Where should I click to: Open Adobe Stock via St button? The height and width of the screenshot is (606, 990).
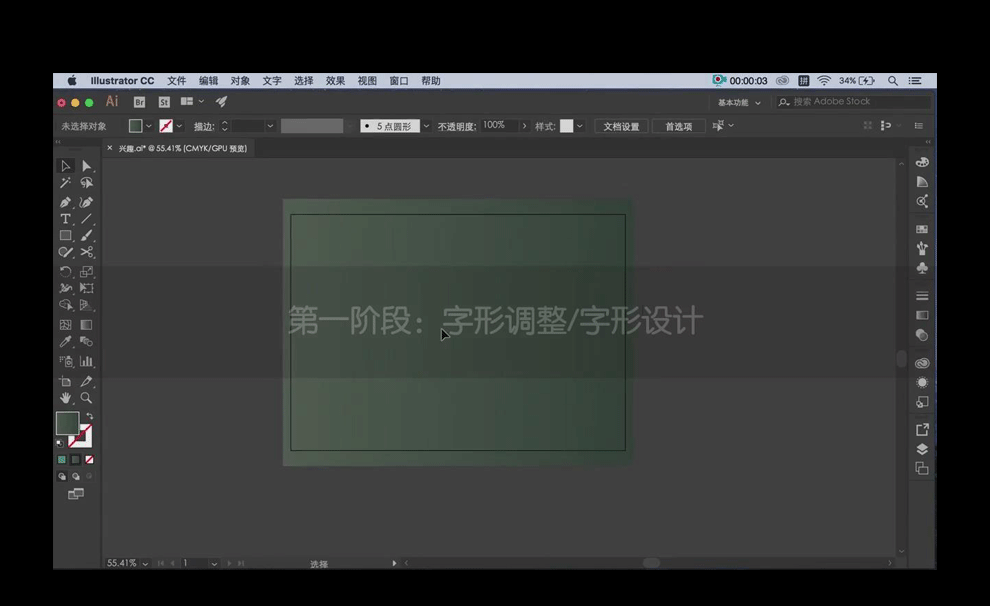(x=164, y=102)
